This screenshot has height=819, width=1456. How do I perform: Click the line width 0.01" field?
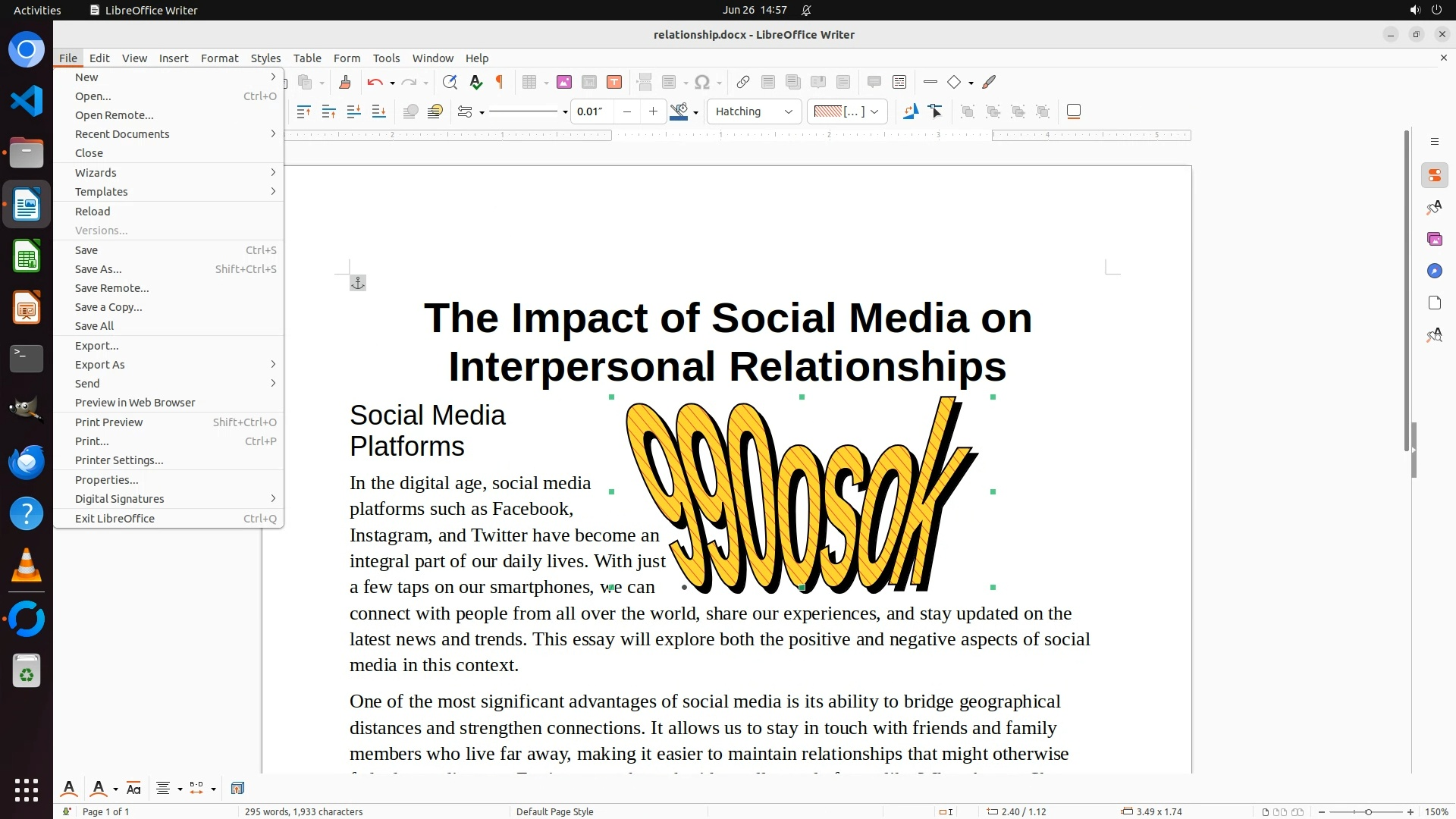[x=591, y=111]
